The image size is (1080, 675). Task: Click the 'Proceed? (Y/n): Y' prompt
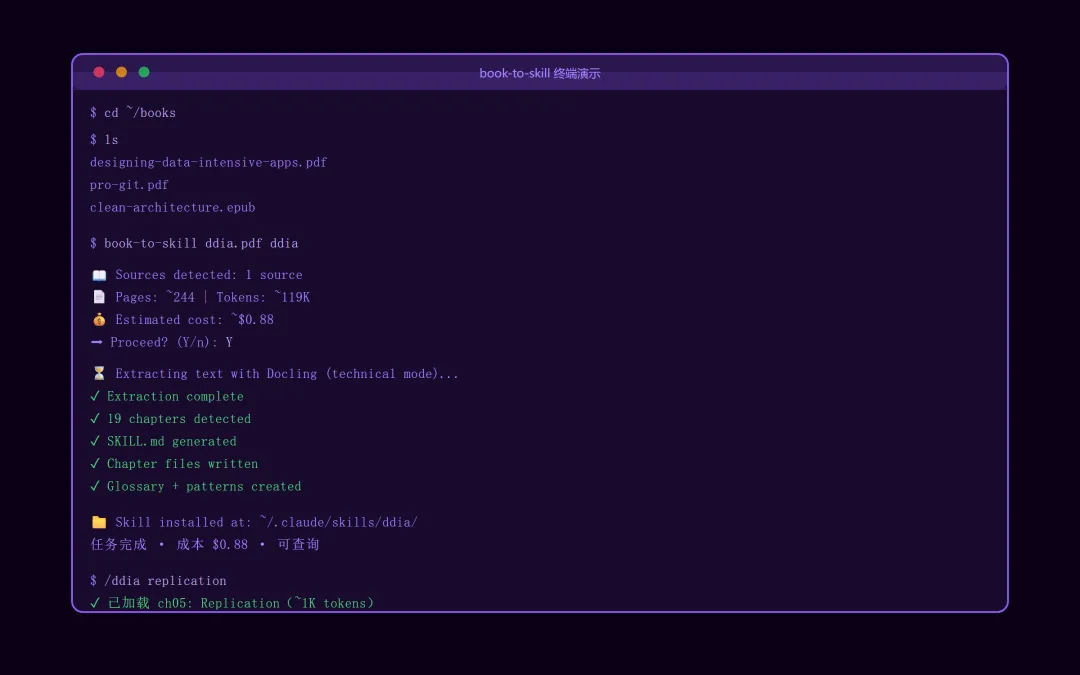[x=172, y=342]
